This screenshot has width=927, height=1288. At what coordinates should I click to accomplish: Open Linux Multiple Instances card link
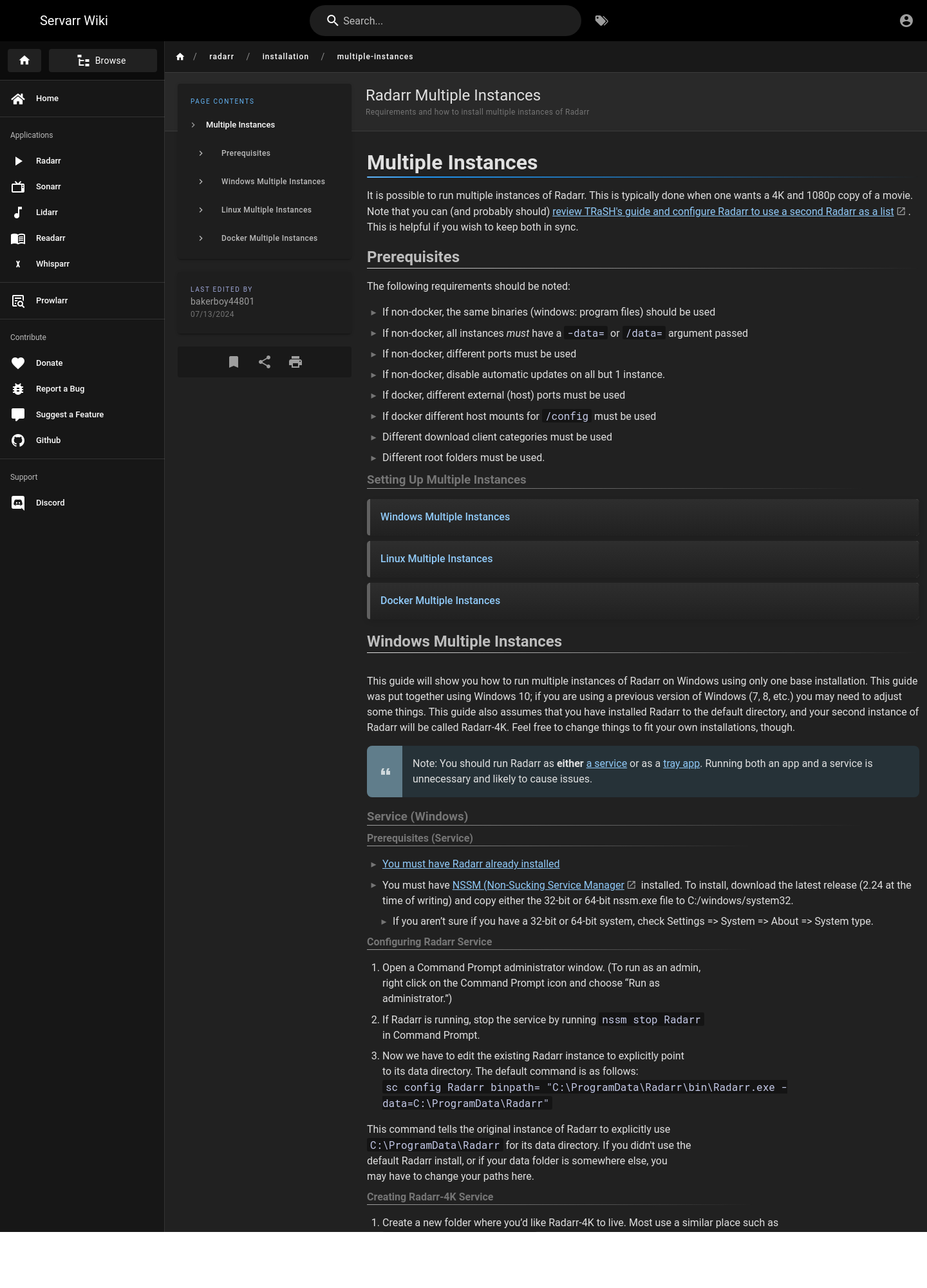coord(436,559)
